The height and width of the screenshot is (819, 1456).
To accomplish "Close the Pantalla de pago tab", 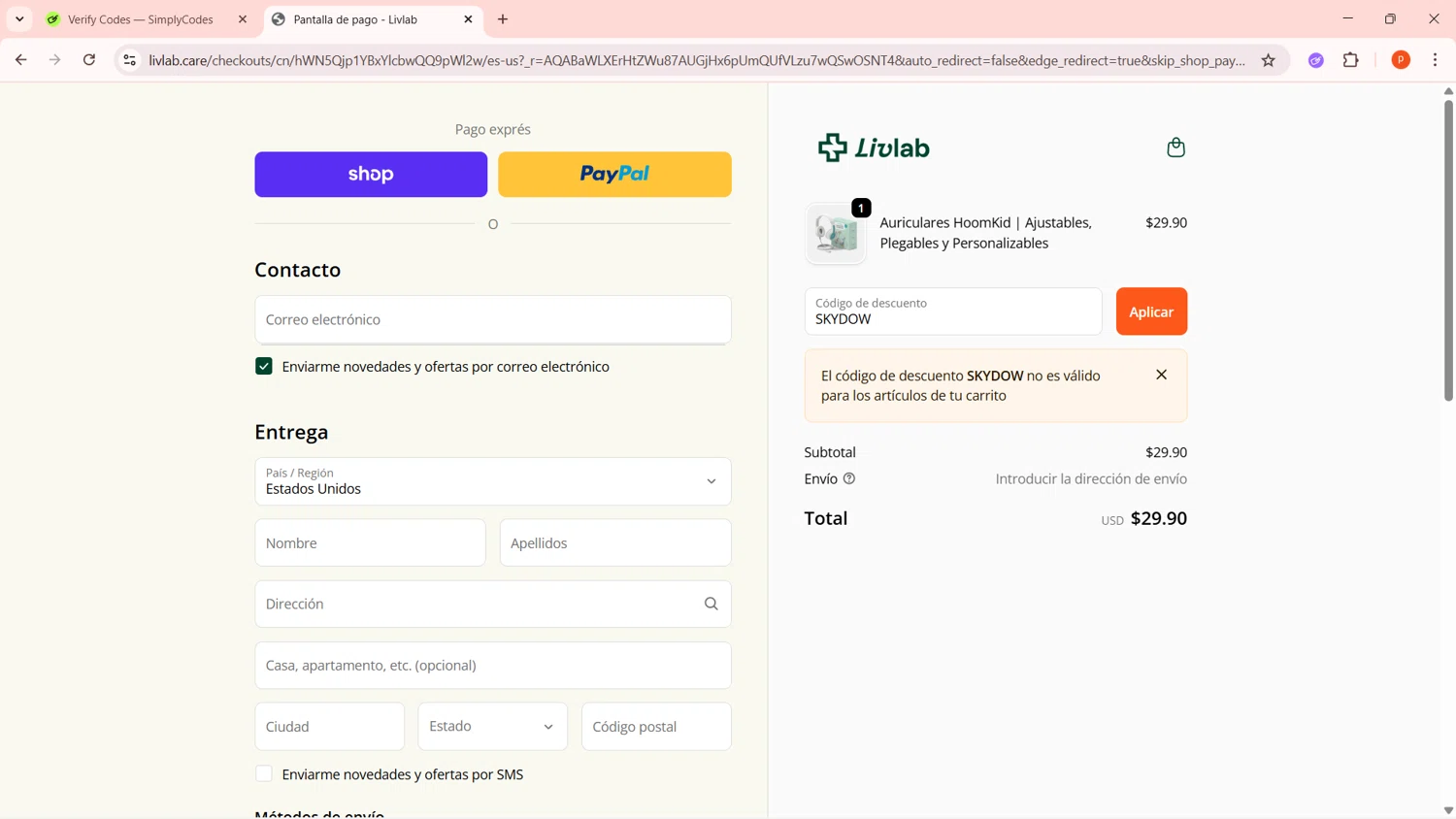I will tap(468, 19).
